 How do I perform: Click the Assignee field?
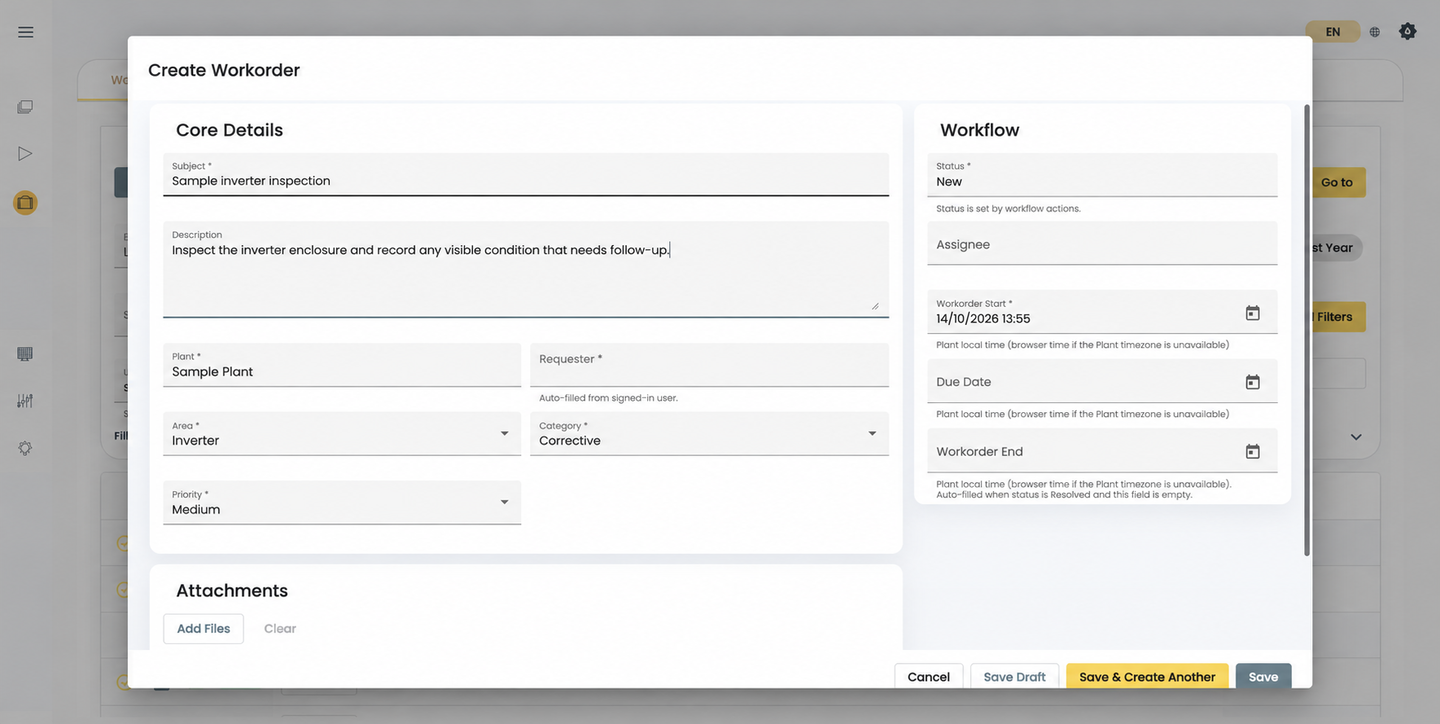coord(1102,244)
